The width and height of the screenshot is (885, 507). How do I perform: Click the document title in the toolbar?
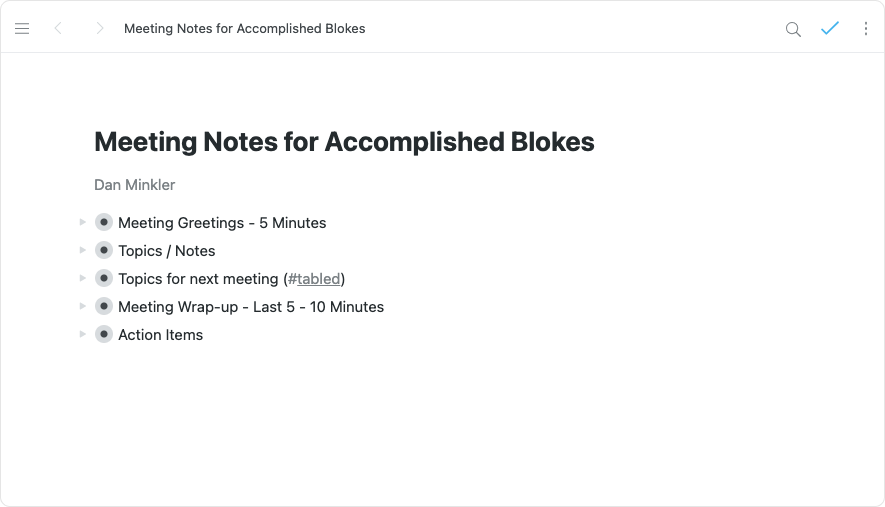244,29
